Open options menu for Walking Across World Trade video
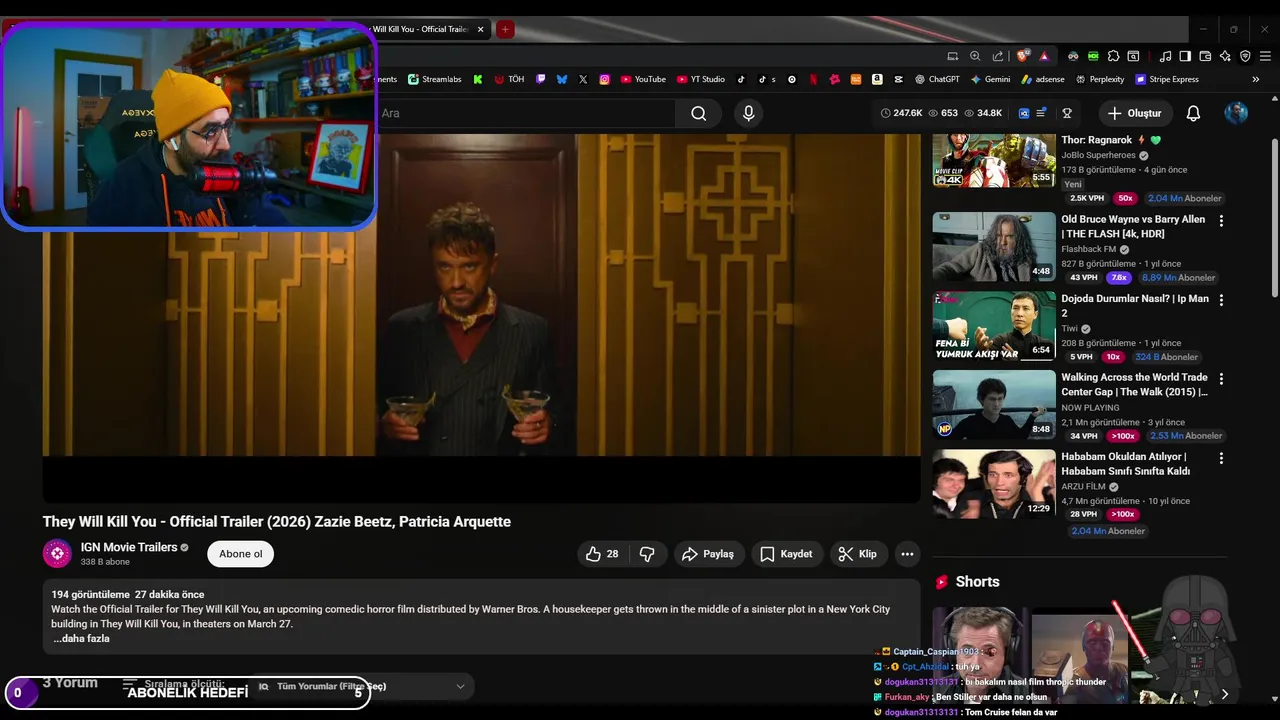The width and height of the screenshot is (1280, 720). [x=1221, y=379]
